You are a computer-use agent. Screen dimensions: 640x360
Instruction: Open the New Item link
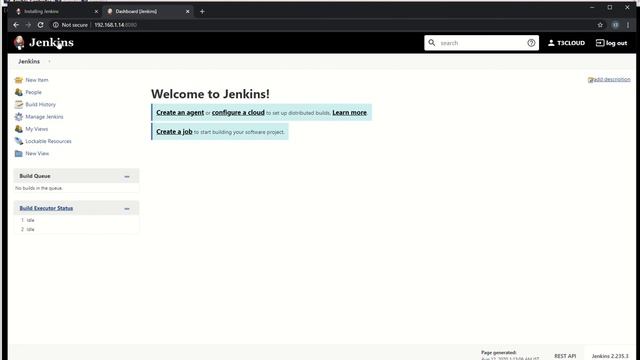[37, 80]
